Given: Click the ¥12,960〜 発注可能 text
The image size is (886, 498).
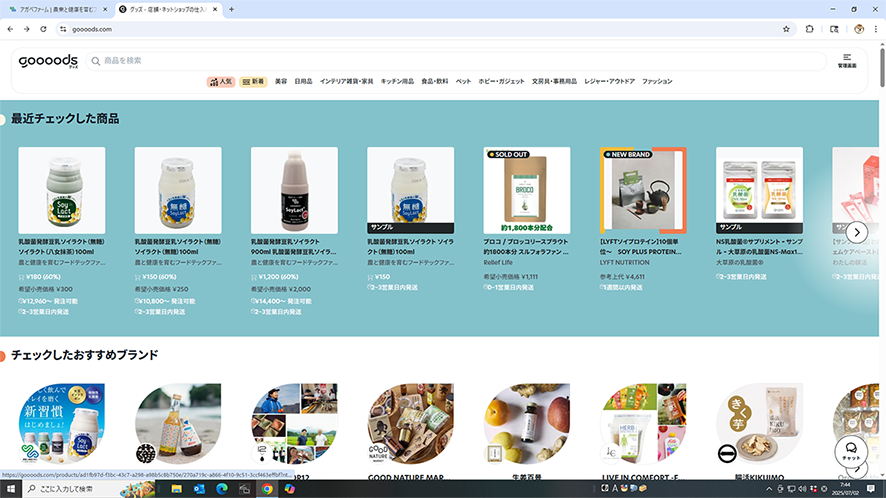Looking at the screenshot, I should (x=49, y=301).
